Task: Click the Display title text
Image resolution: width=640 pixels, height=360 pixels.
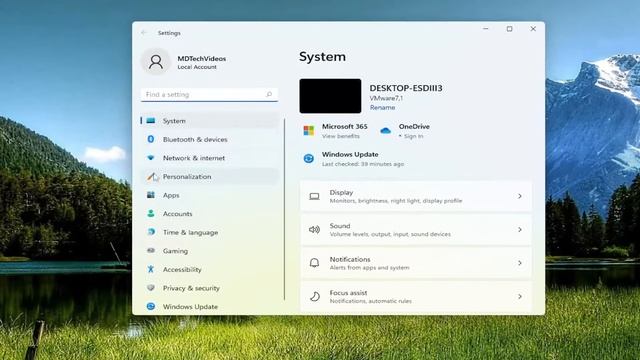Action: [x=341, y=192]
